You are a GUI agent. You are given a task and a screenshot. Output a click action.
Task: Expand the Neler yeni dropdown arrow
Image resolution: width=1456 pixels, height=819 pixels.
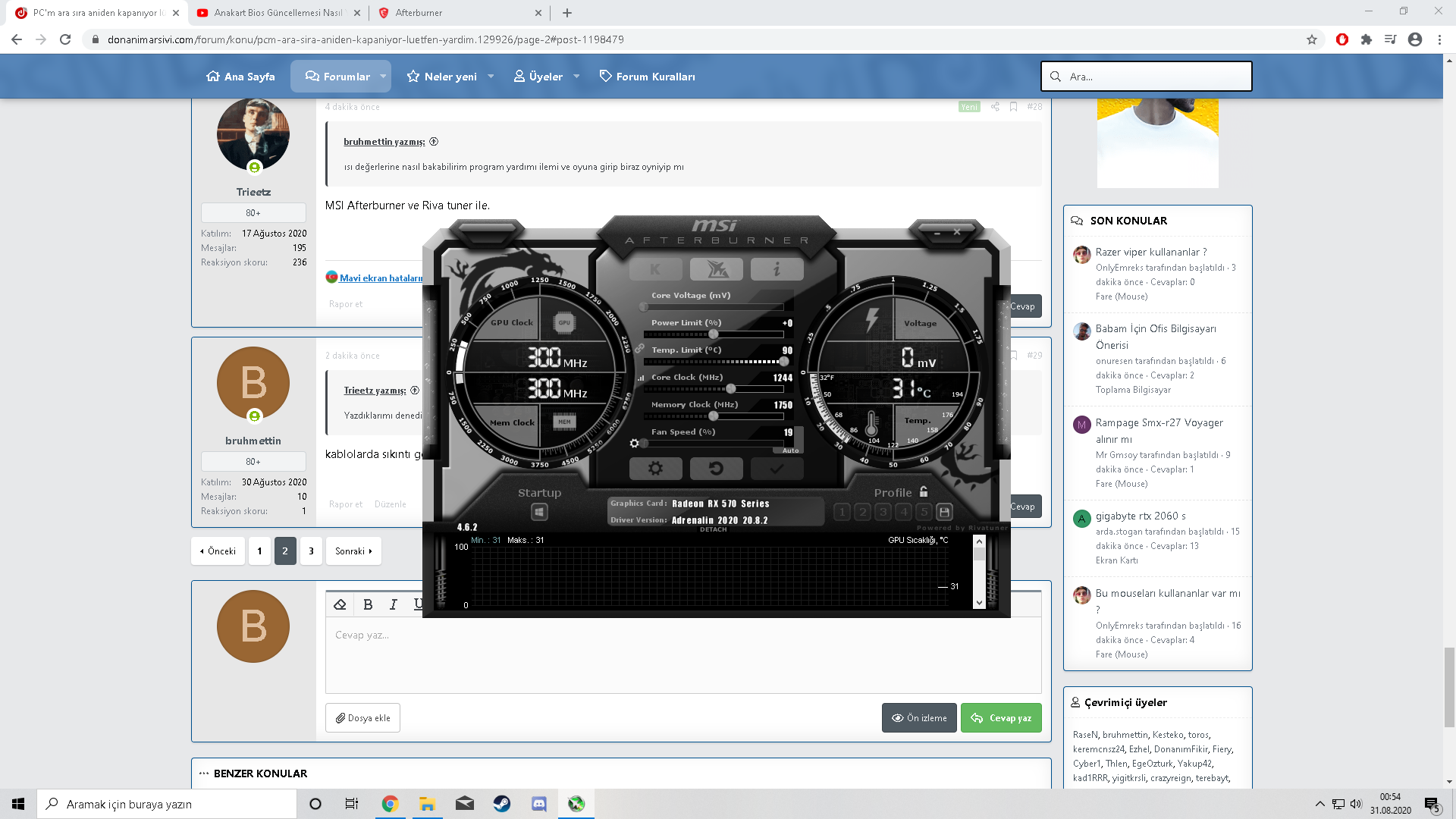[x=491, y=77]
